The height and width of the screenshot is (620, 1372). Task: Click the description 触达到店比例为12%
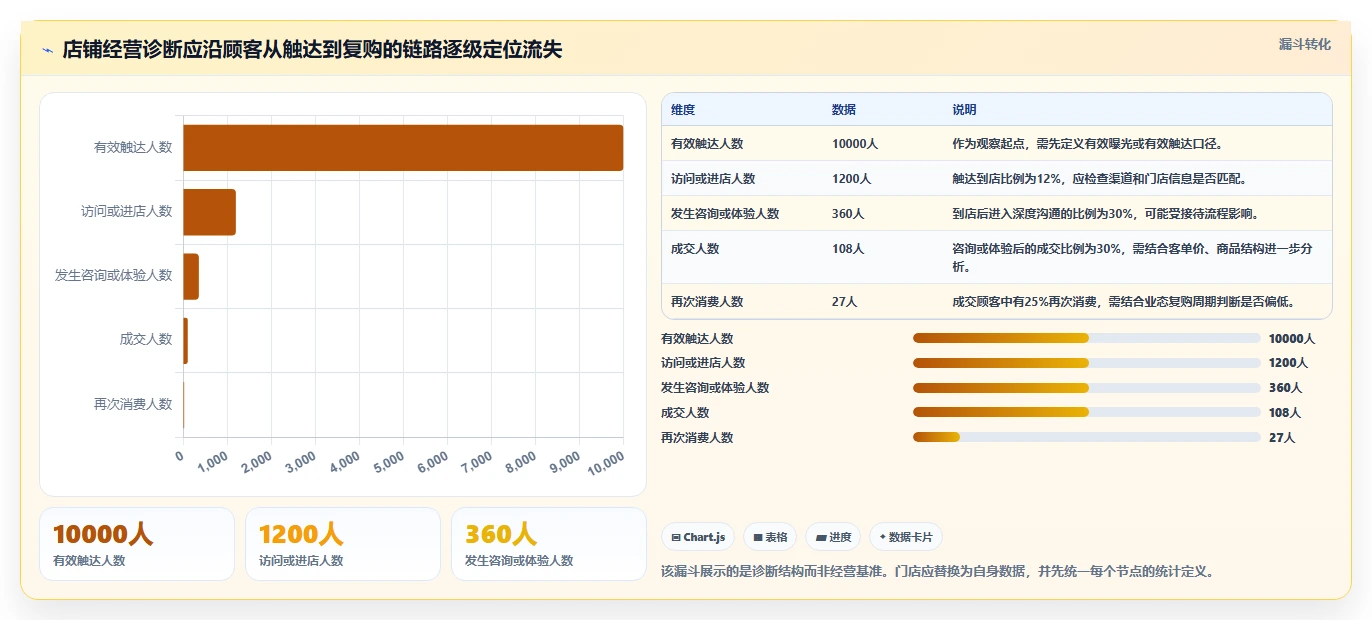coord(1100,179)
